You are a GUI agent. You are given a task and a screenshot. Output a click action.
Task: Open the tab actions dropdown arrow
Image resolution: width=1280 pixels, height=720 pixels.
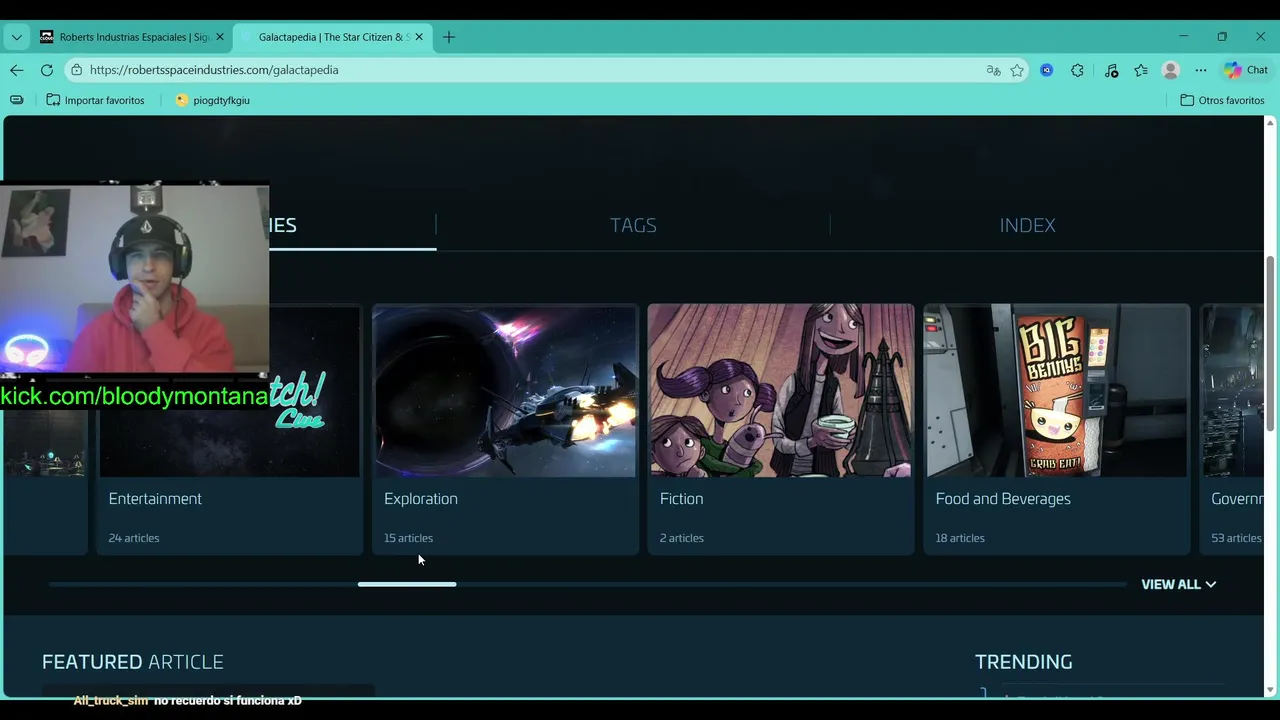pyautogui.click(x=16, y=37)
